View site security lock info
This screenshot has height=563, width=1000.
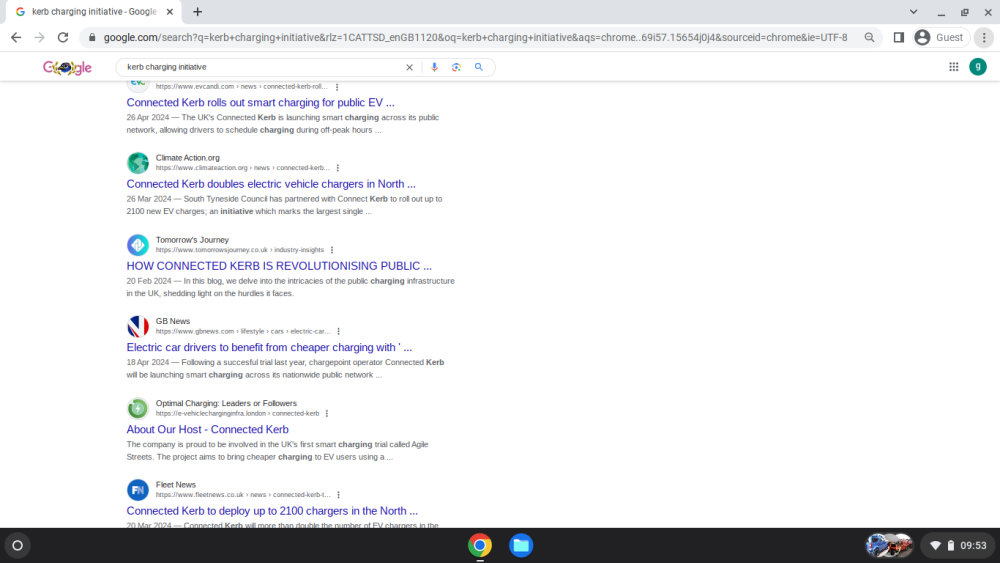[92, 38]
